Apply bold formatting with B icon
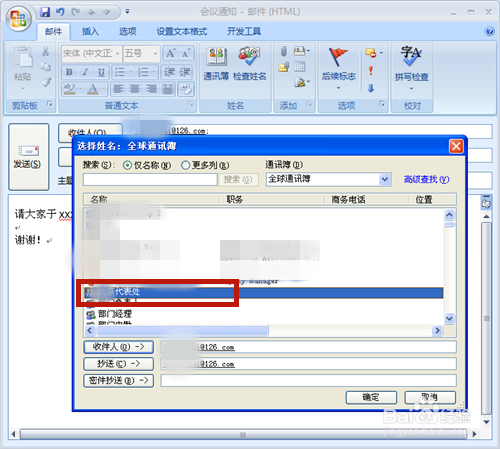 69,72
